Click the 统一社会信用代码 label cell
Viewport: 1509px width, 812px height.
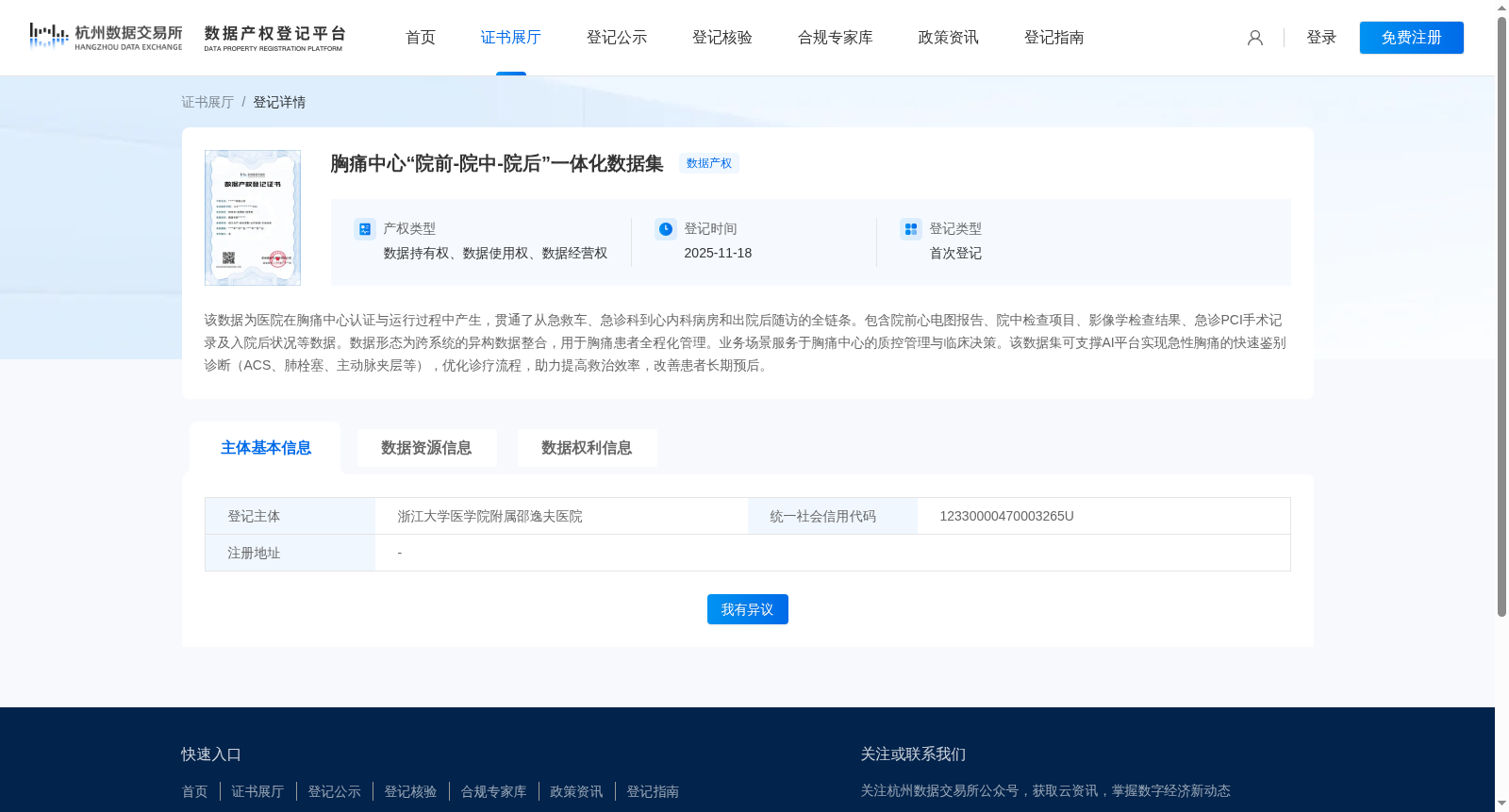833,516
